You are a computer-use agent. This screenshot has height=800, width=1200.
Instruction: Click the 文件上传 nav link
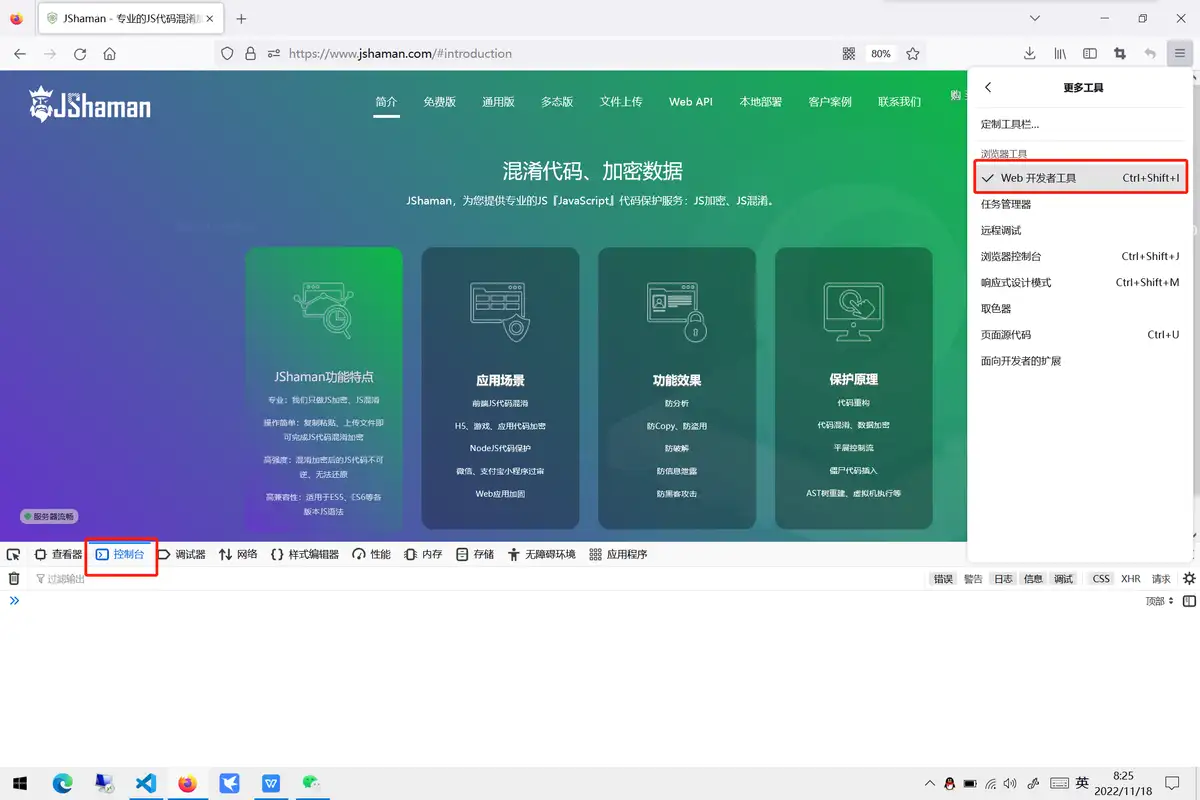click(x=621, y=102)
